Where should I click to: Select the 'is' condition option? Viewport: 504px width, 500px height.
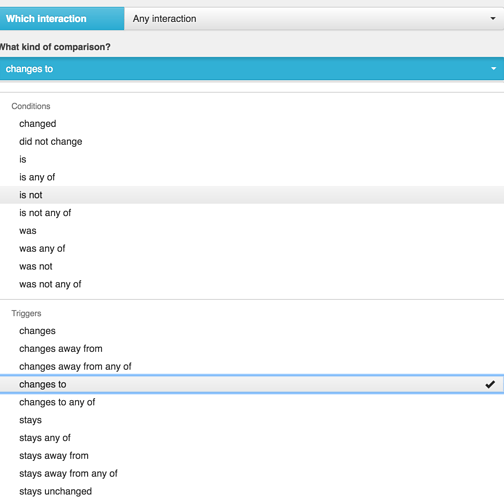(x=252, y=159)
